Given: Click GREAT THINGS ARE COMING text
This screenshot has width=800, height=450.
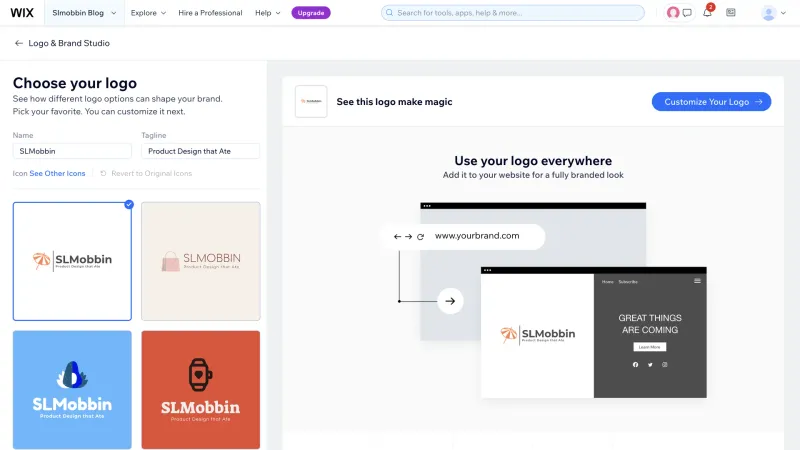Looking at the screenshot, I should 650,323.
